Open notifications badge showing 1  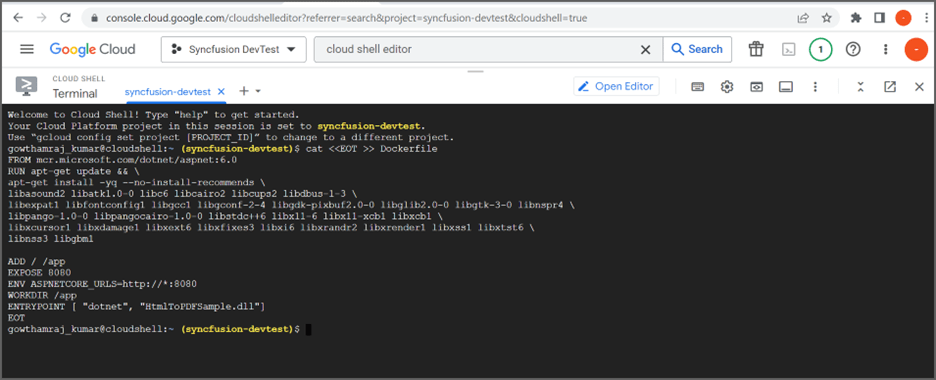click(821, 50)
